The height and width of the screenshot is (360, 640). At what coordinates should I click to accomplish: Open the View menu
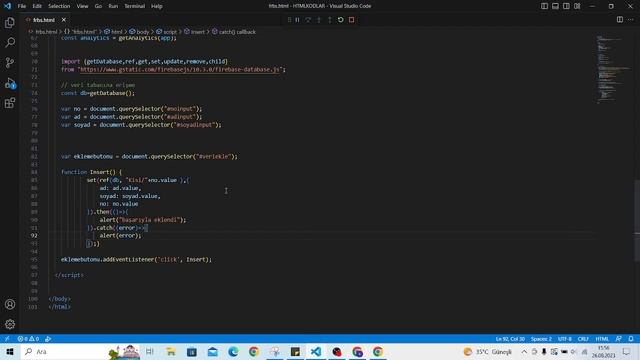coord(82,6)
